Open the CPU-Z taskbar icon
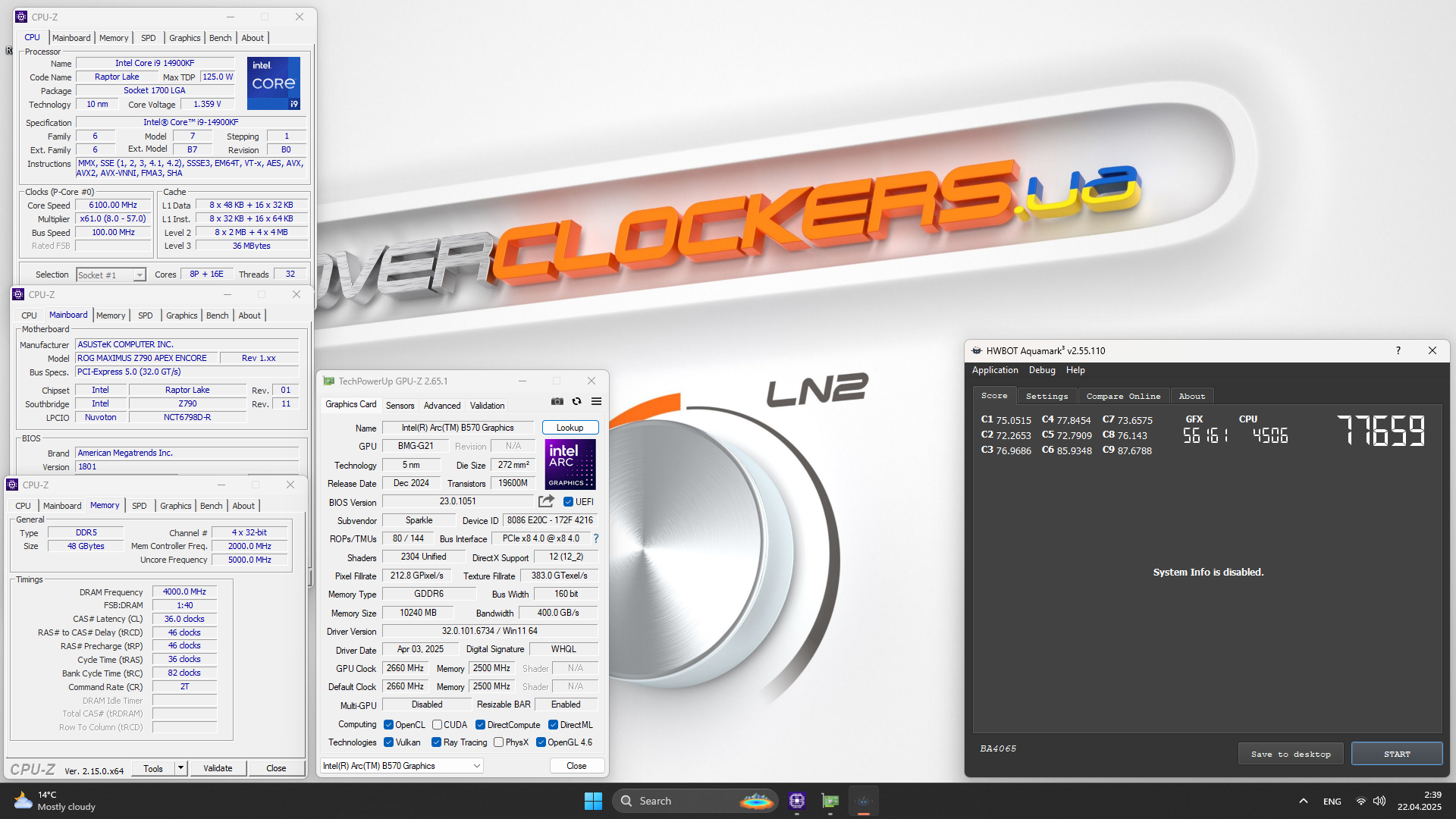The width and height of the screenshot is (1456, 819). coord(797,801)
